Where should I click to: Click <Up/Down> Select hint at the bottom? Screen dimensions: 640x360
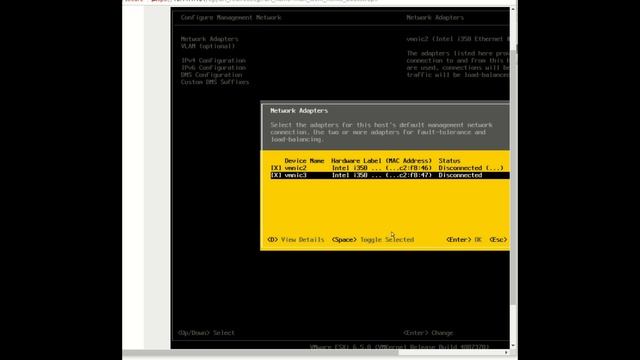point(206,333)
